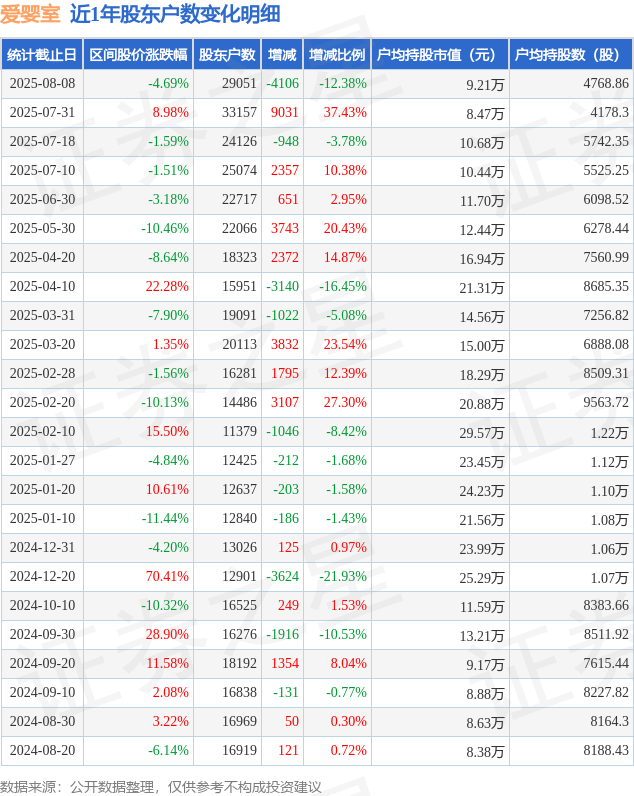Image resolution: width=634 pixels, height=796 pixels.
Task: Click the 区间股价涨跌幅 column header
Action: 137,55
